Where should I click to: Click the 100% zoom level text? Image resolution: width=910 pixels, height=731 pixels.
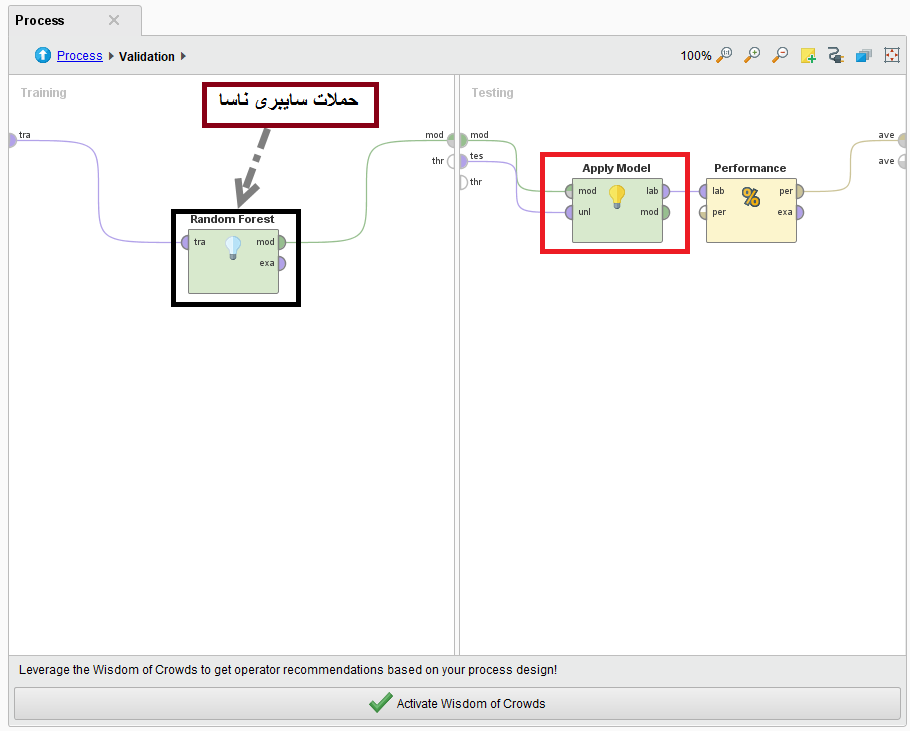pos(696,56)
